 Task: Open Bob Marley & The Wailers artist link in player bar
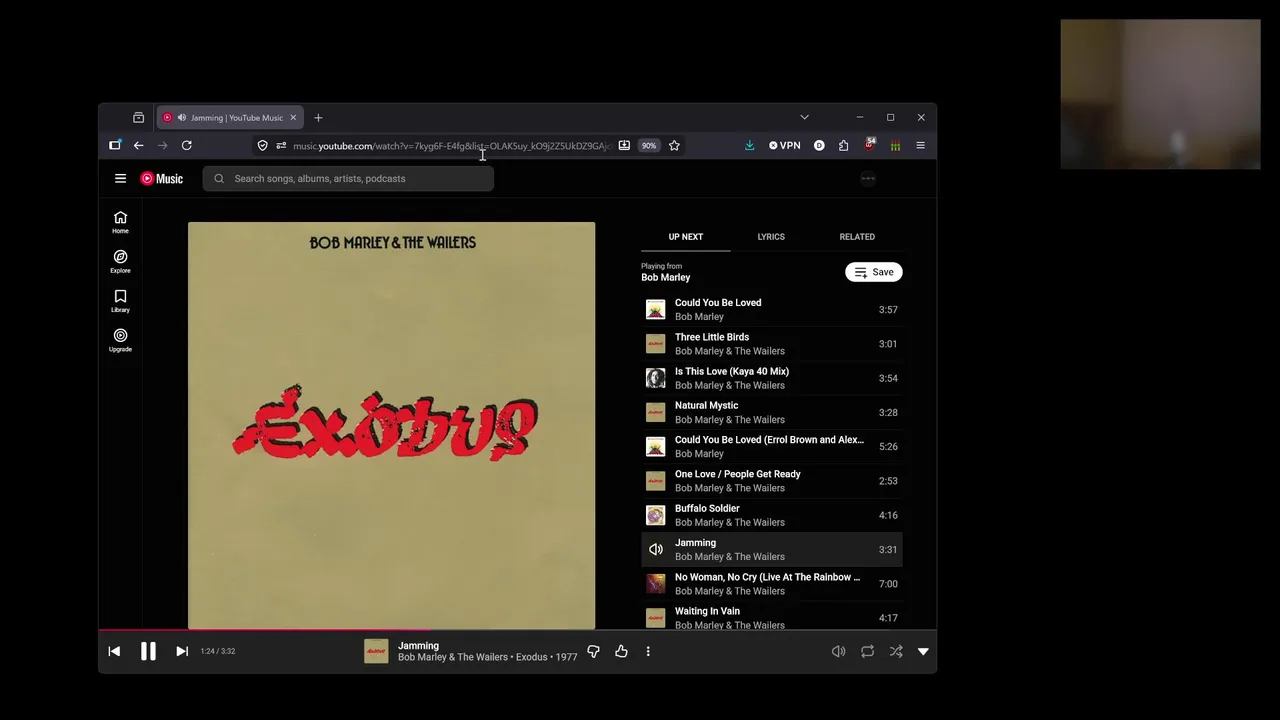(453, 657)
